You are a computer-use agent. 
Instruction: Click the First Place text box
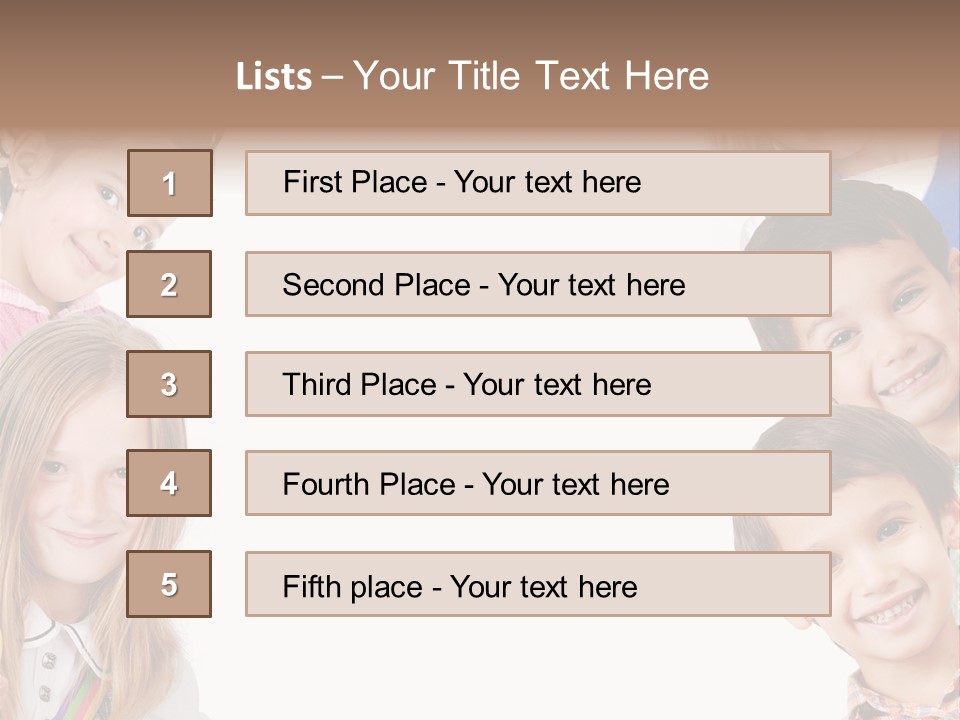(x=538, y=183)
